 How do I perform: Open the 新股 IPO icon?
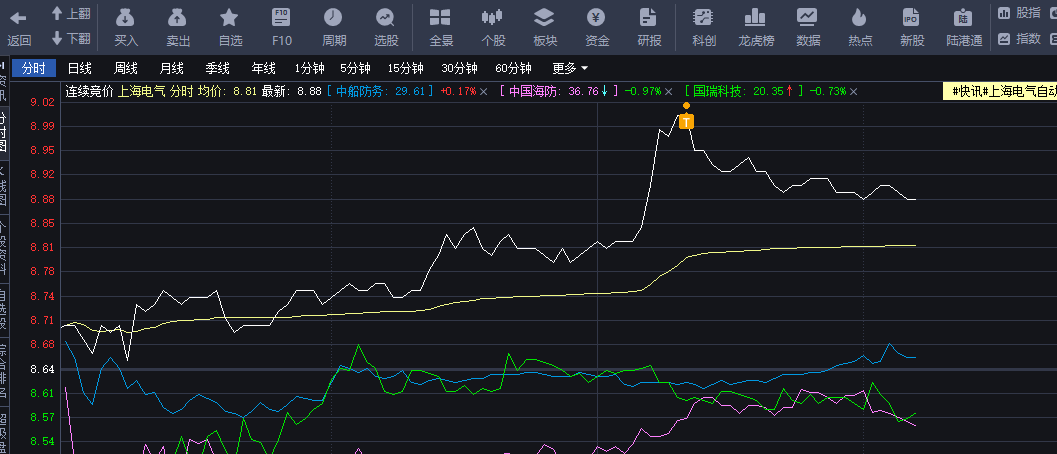point(911,18)
